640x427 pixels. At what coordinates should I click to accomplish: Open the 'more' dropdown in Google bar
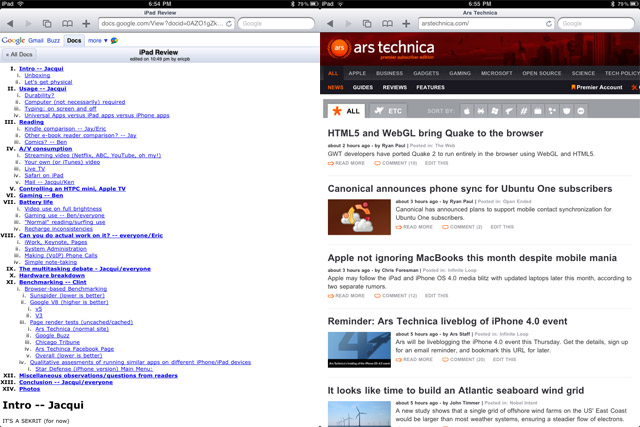point(97,40)
